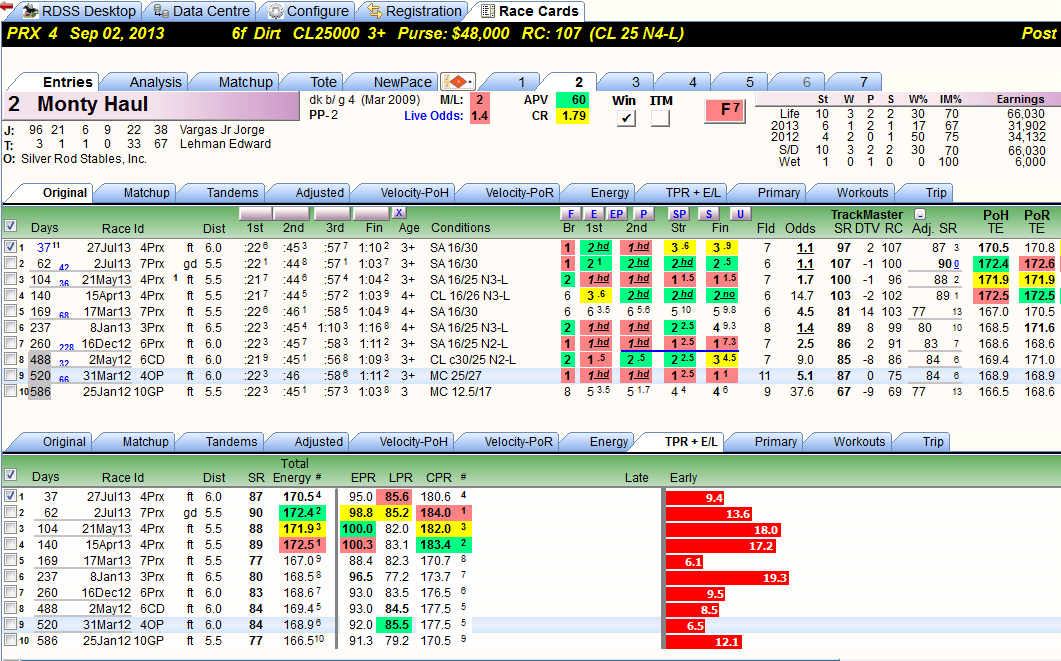This screenshot has height=661, width=1061.
Task: Click the U pace button
Action: pos(740,214)
